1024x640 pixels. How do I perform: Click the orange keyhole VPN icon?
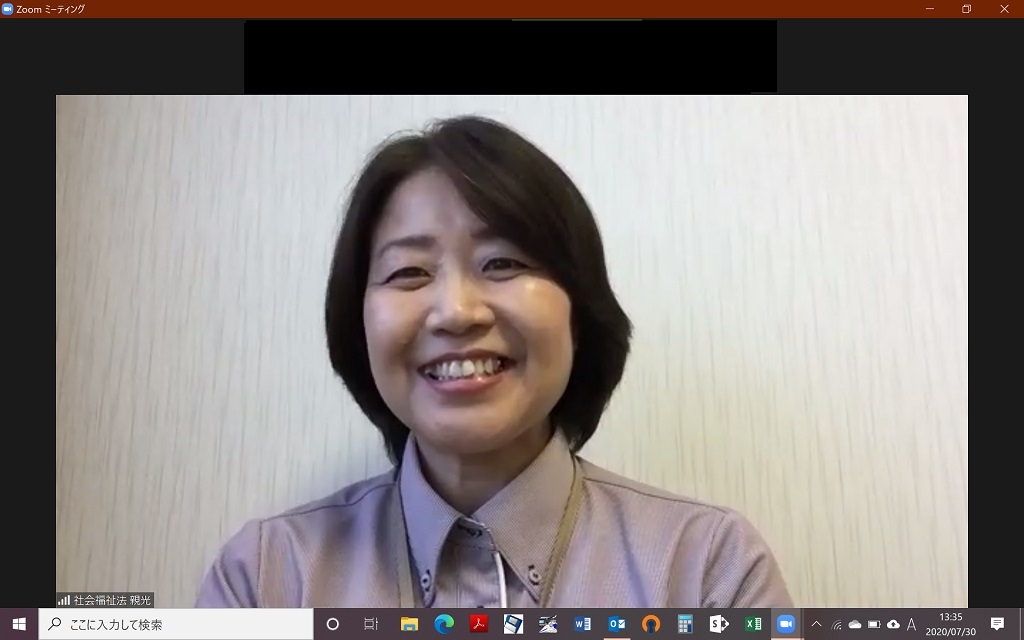[651, 624]
